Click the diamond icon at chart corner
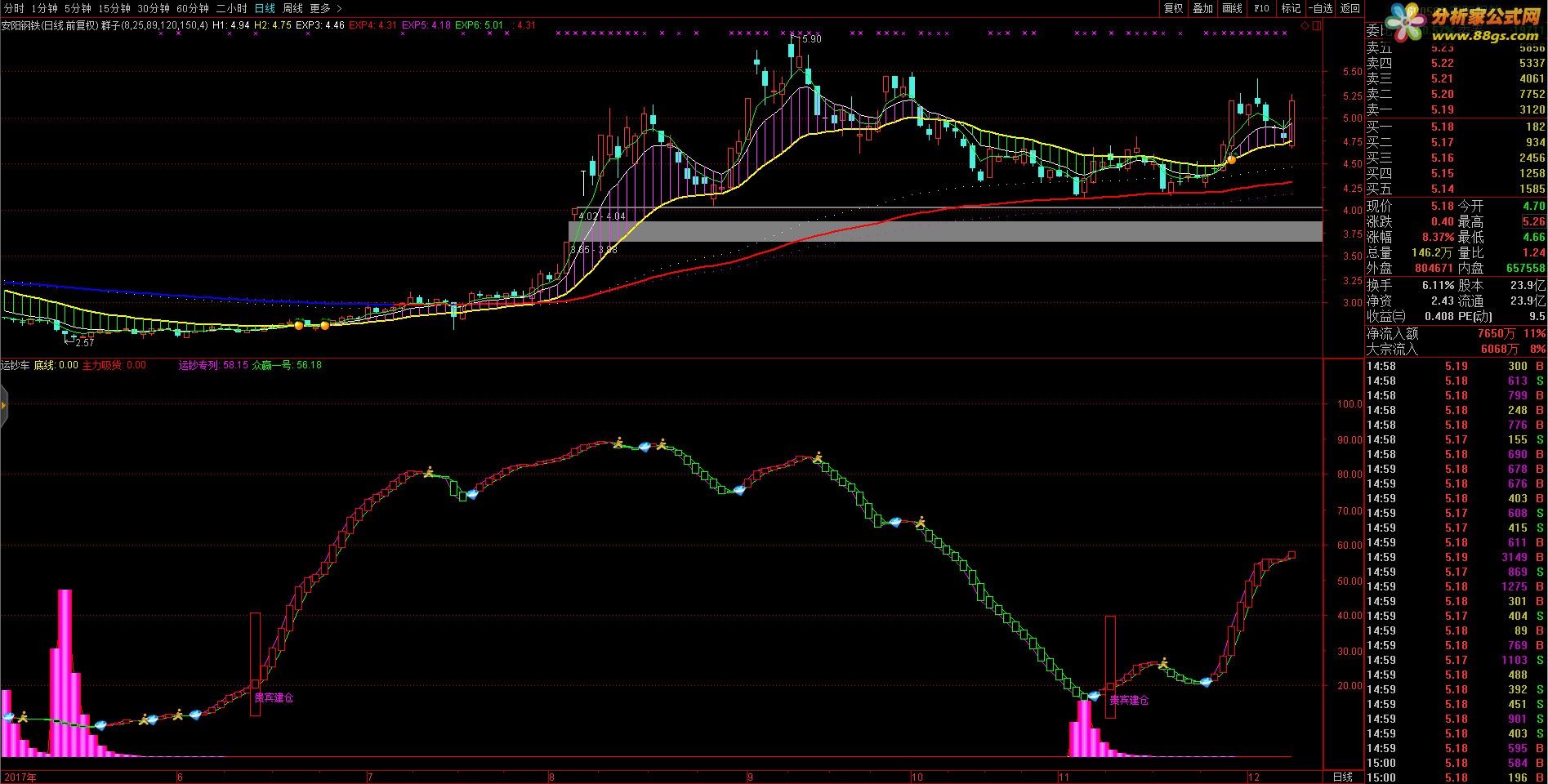 point(1305,26)
